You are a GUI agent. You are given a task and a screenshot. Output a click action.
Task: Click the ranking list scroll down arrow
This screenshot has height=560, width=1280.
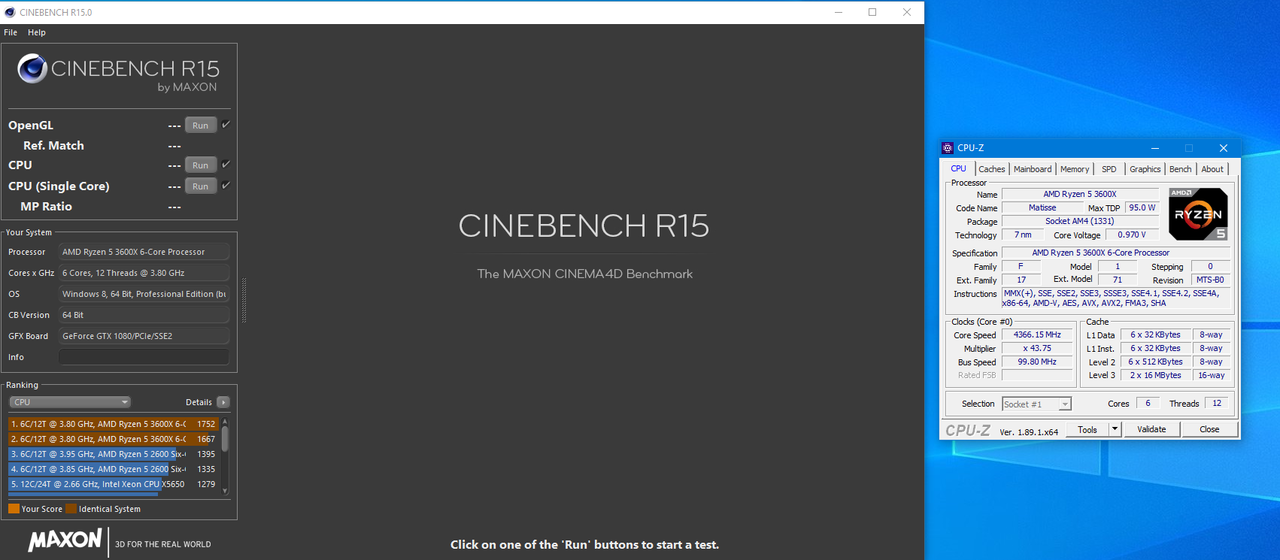coord(225,491)
